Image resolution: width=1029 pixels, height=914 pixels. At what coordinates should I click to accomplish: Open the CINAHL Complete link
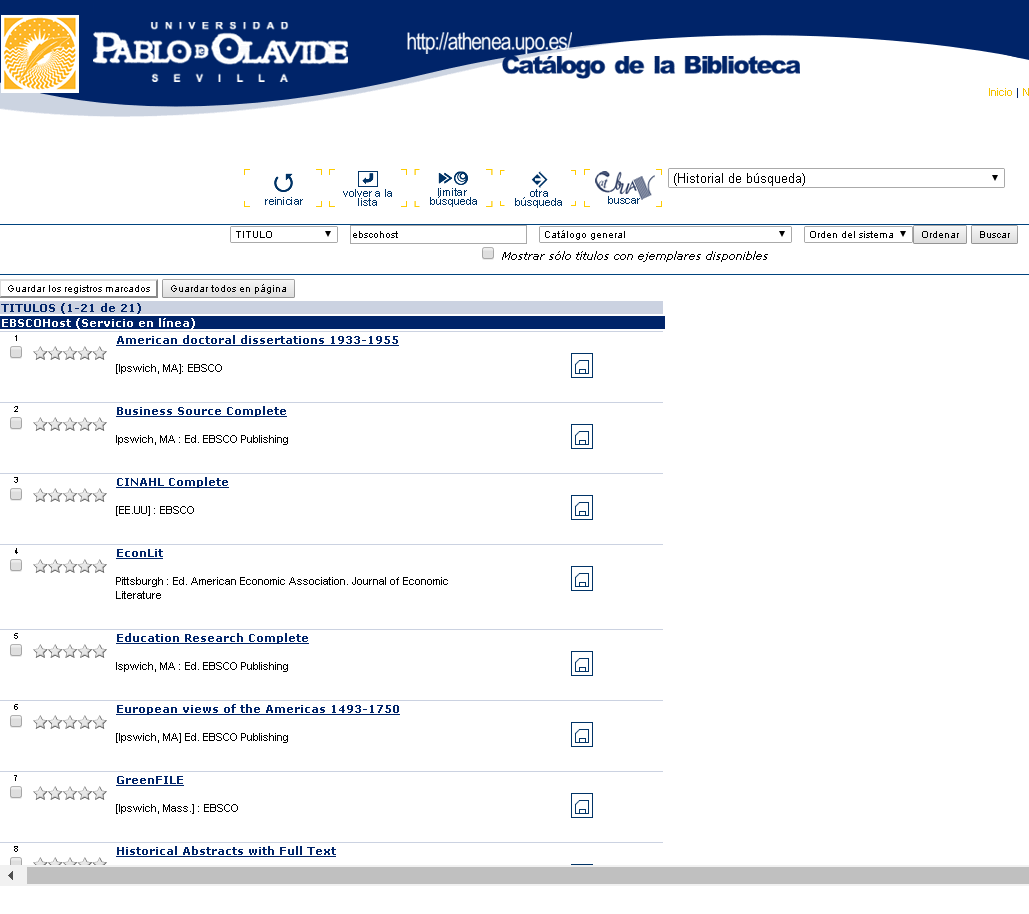click(x=173, y=482)
